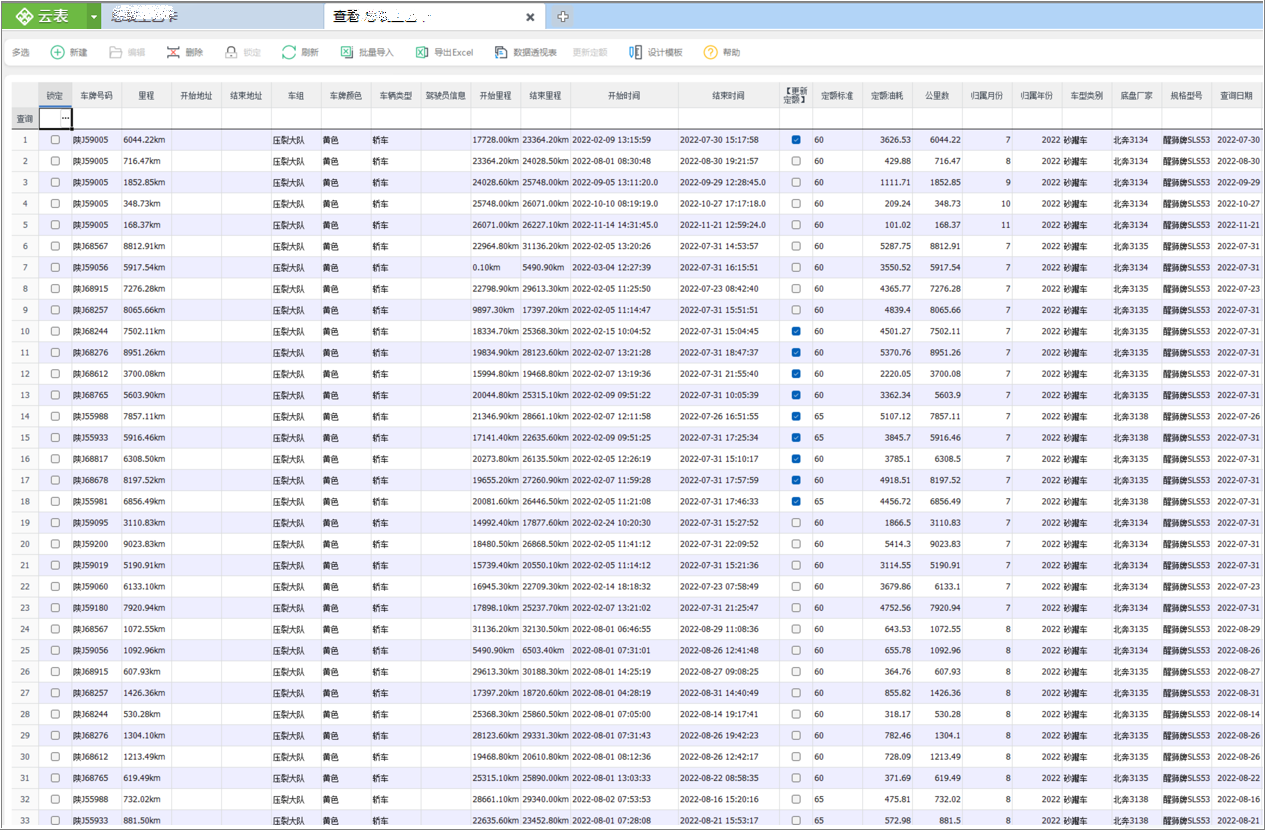Screen dimensions: 1265x830
Task: Click the 车组 query input field
Action: pos(296,118)
